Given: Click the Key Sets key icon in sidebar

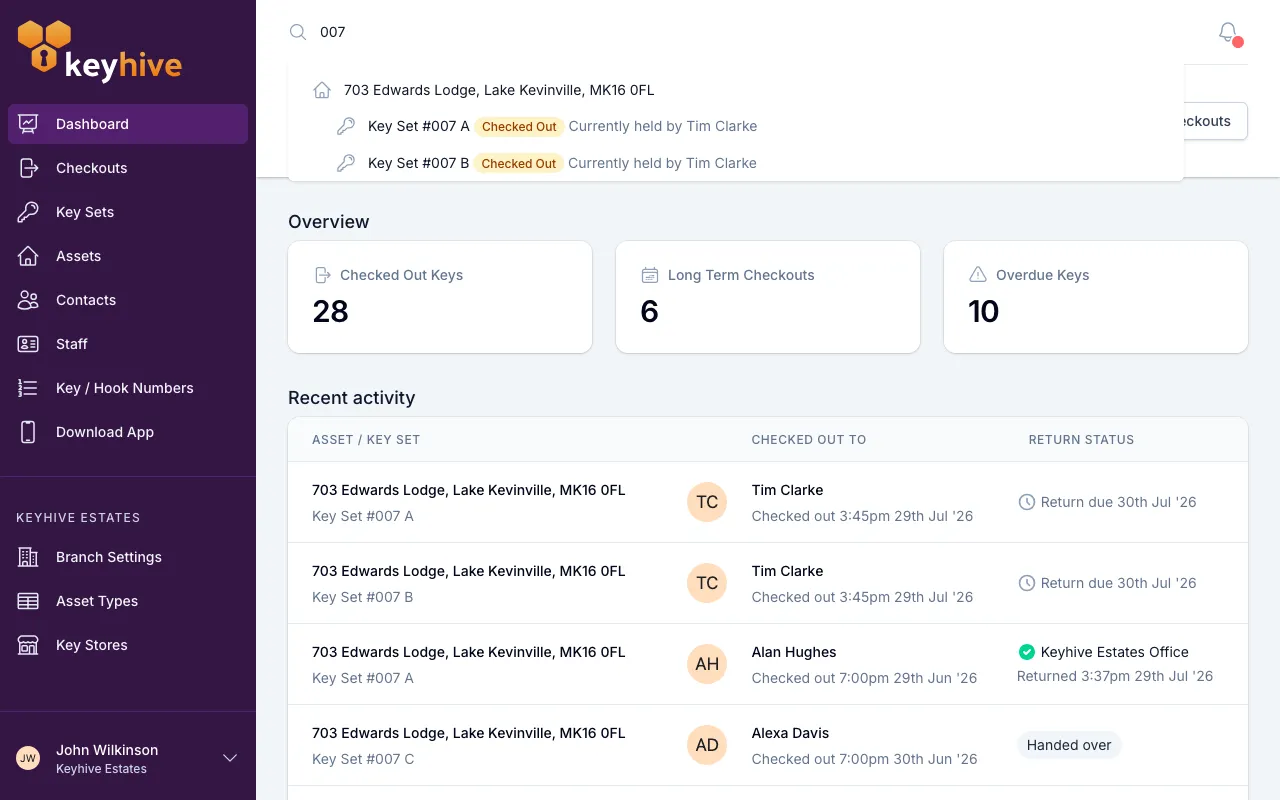Looking at the screenshot, I should click(x=28, y=212).
